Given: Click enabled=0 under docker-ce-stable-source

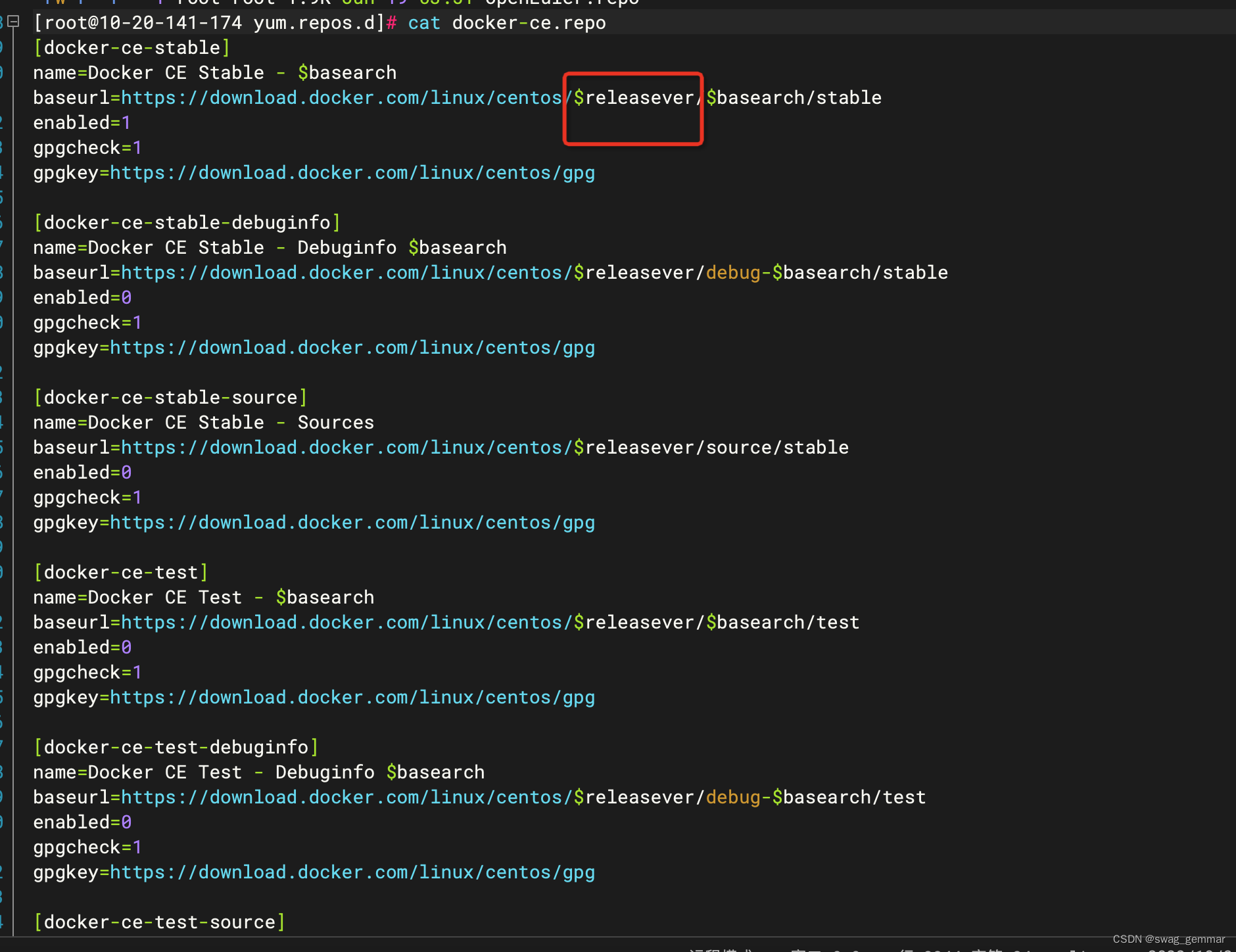Looking at the screenshot, I should pos(82,473).
